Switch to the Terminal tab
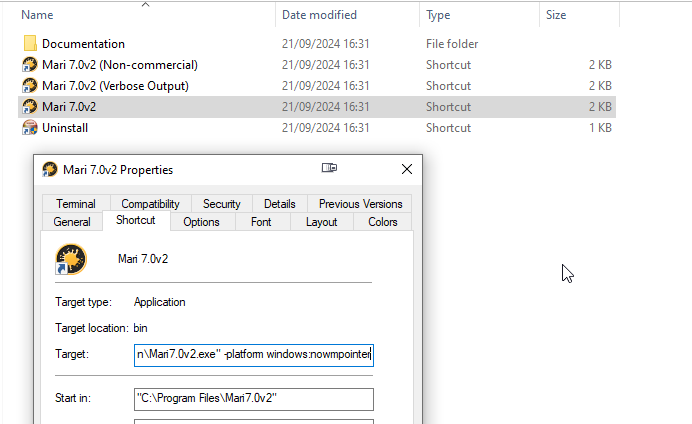The height and width of the screenshot is (424, 692). coord(76,204)
